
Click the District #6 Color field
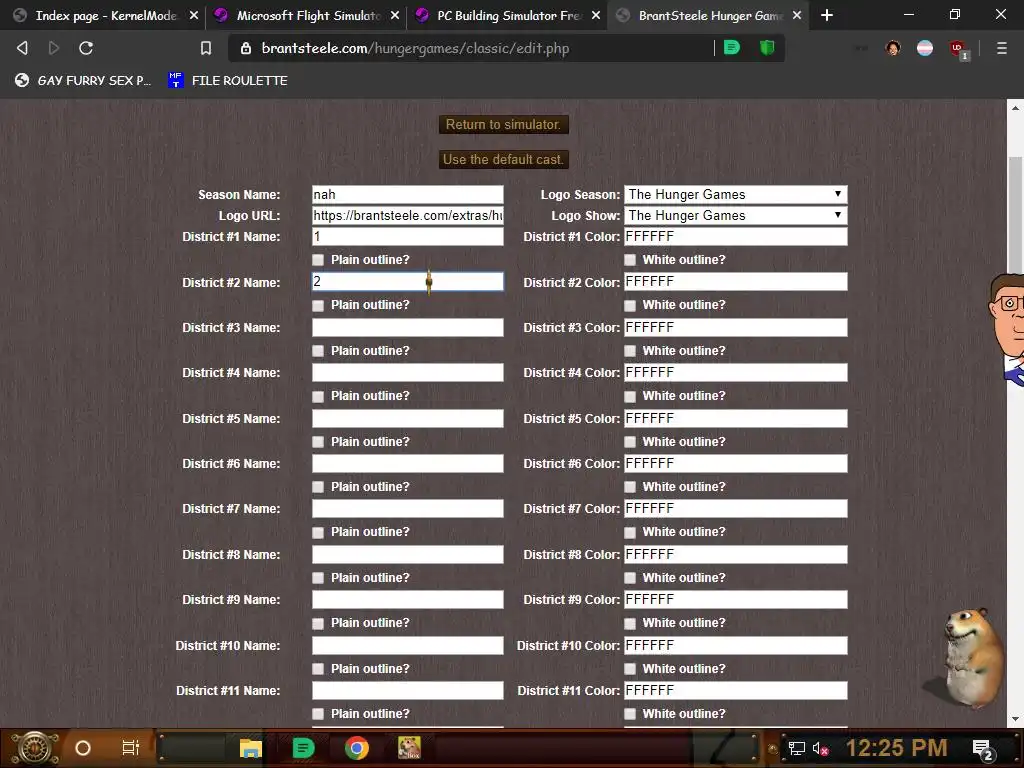[x=736, y=464]
